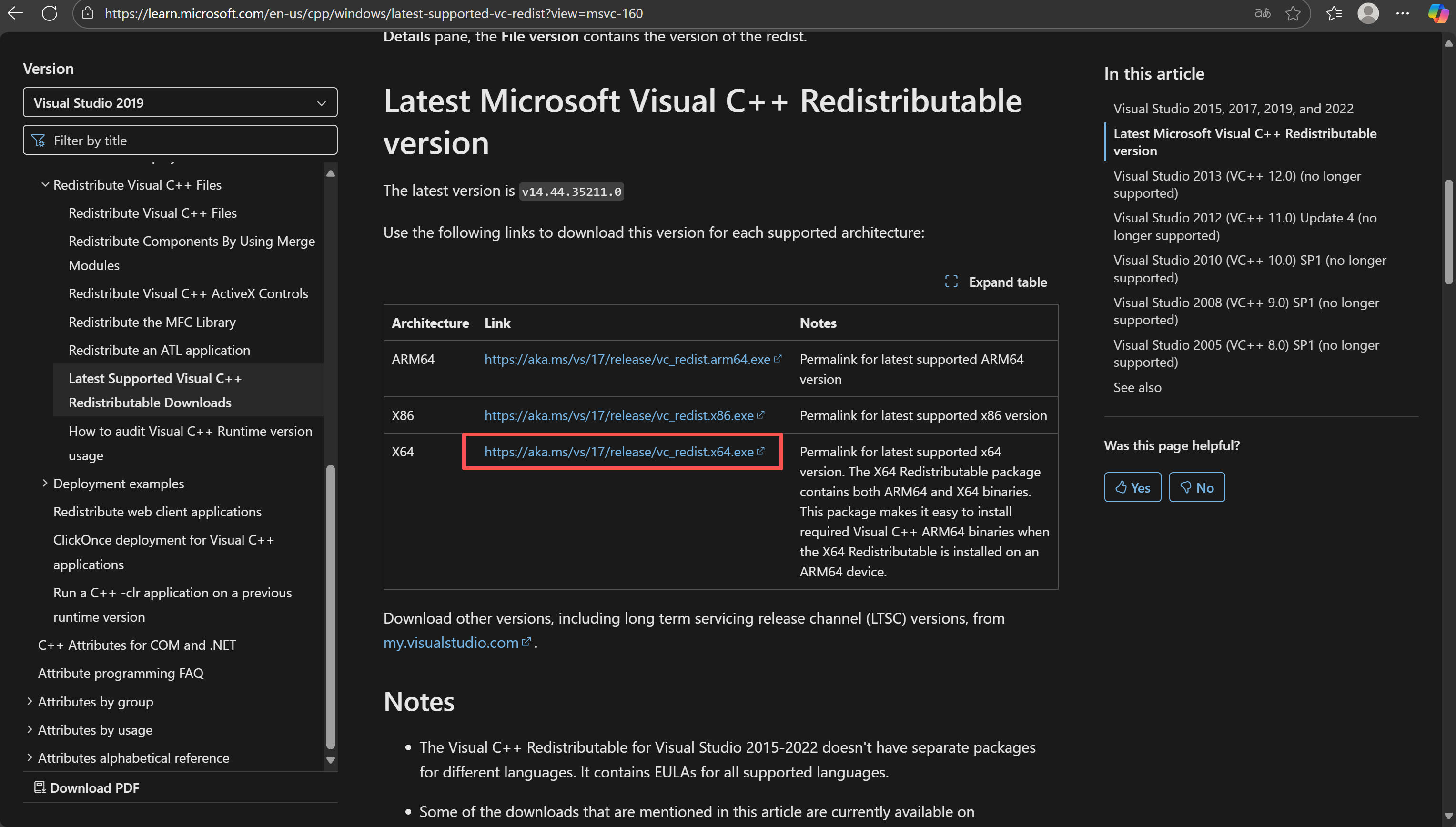1456x827 pixels.
Task: Click the Architecture column header
Action: tap(431, 323)
